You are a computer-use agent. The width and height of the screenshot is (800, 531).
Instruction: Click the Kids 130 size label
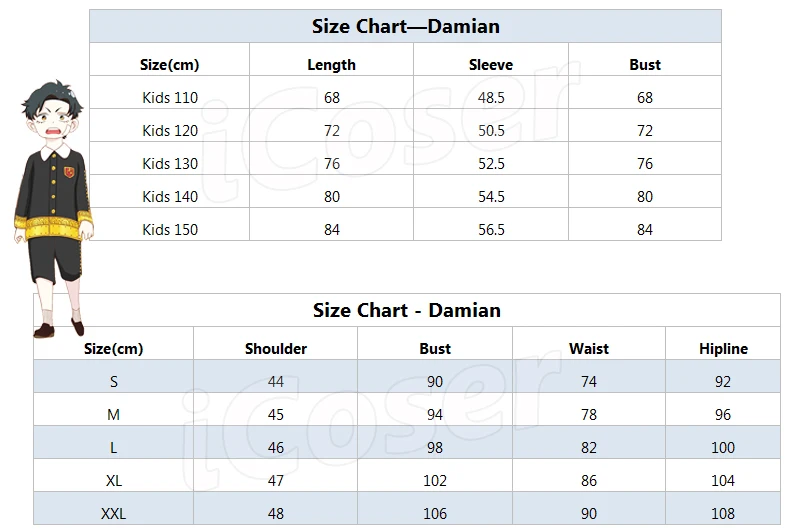coord(170,164)
